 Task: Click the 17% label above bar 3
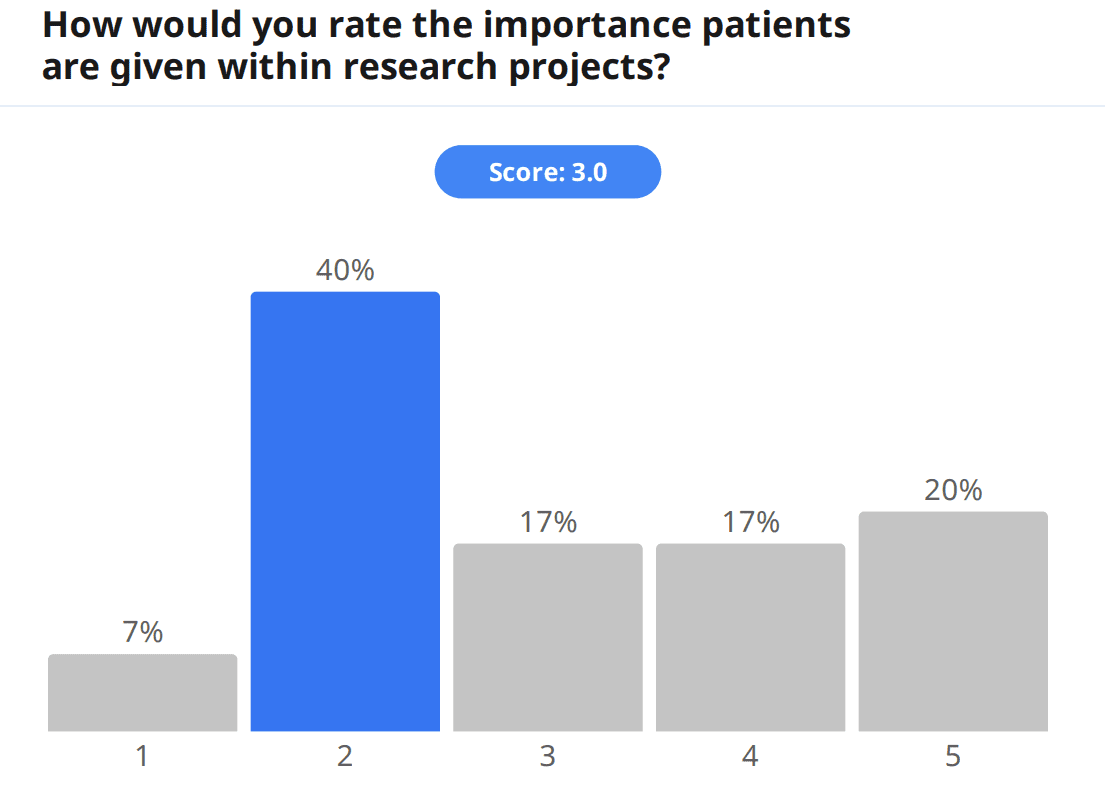(547, 522)
